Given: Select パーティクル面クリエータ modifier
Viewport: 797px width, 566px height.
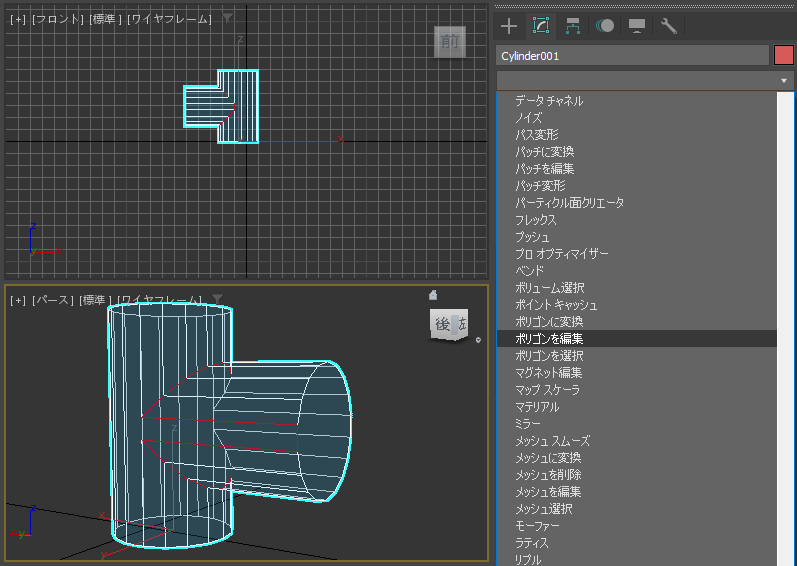Looking at the screenshot, I should (637, 203).
